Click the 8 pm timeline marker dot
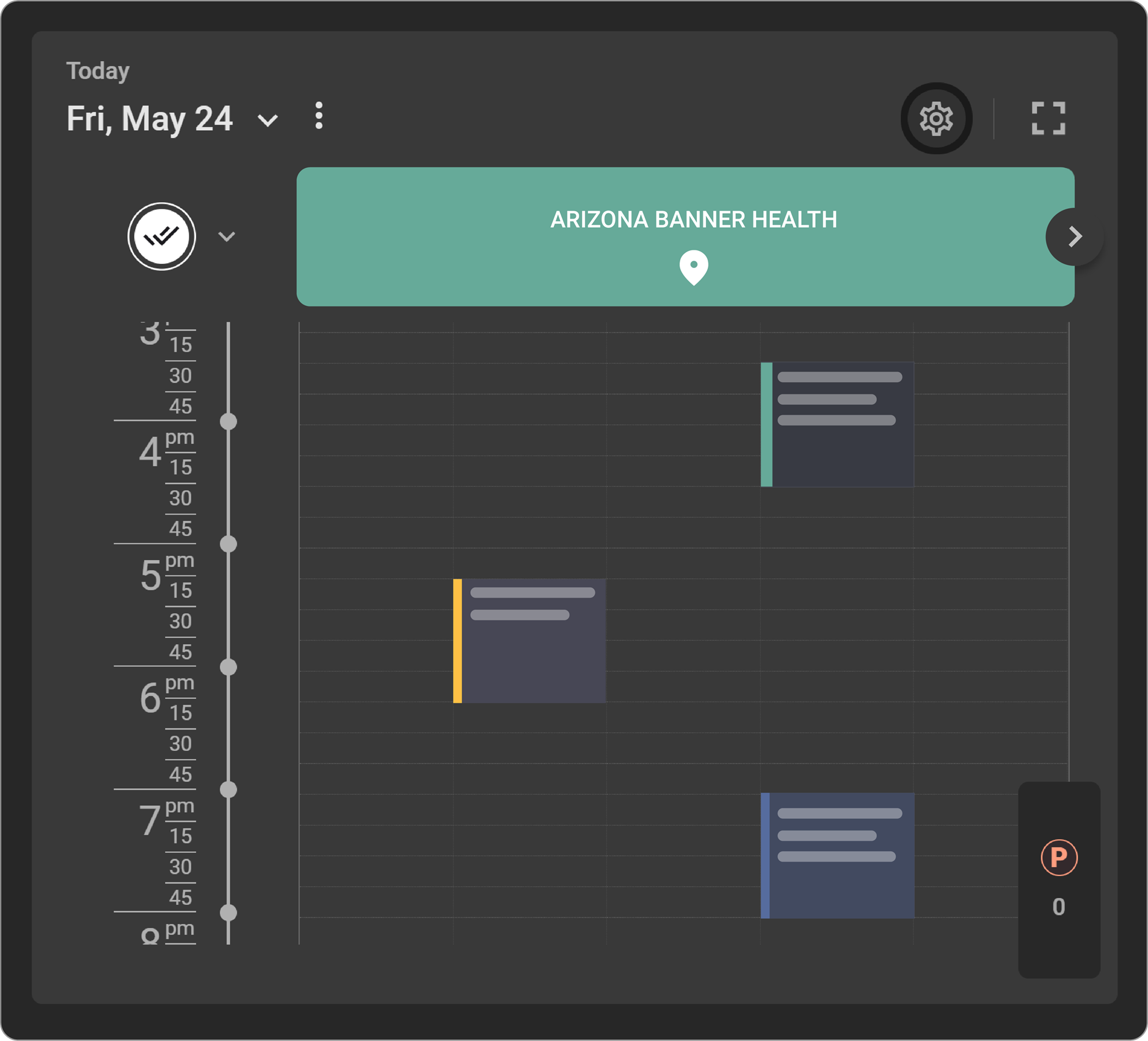 coord(228,912)
